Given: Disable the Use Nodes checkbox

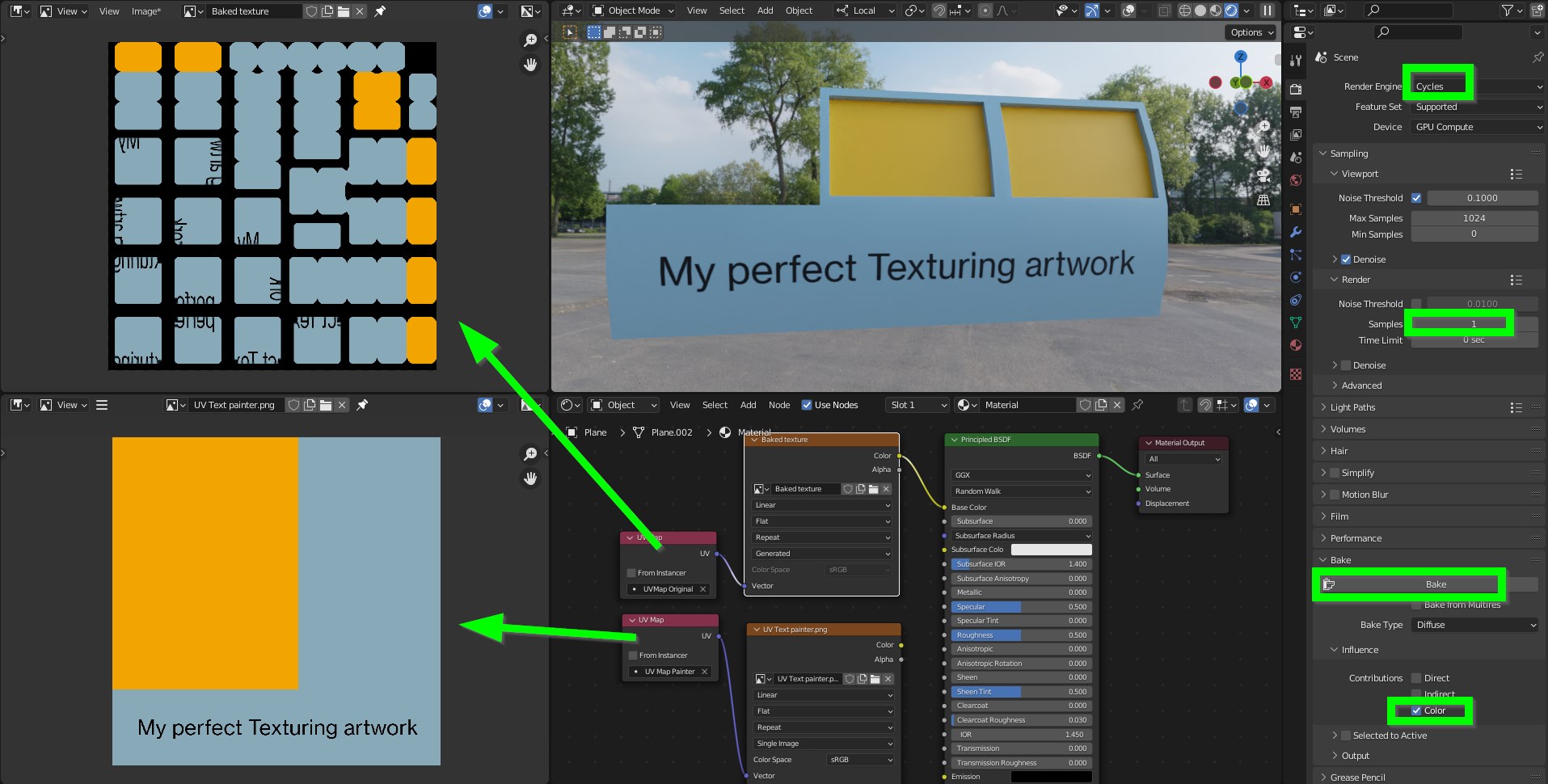Looking at the screenshot, I should coord(806,405).
